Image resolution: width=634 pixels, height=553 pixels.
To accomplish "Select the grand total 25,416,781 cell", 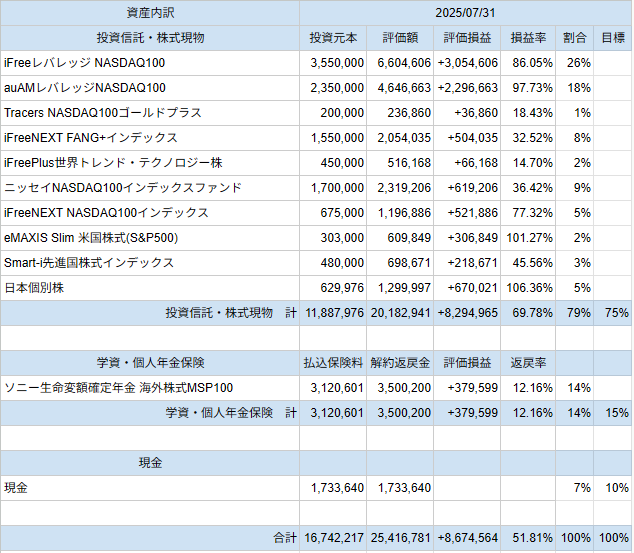I will pos(400,538).
